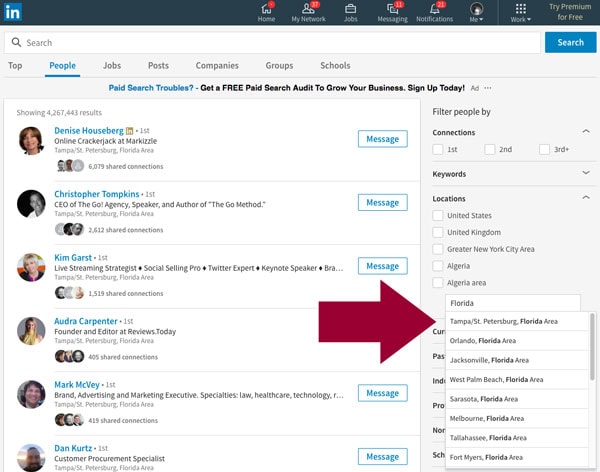This screenshot has height=472, width=600.
Task: Click the LinkedIn logo icon
Action: pos(13,12)
